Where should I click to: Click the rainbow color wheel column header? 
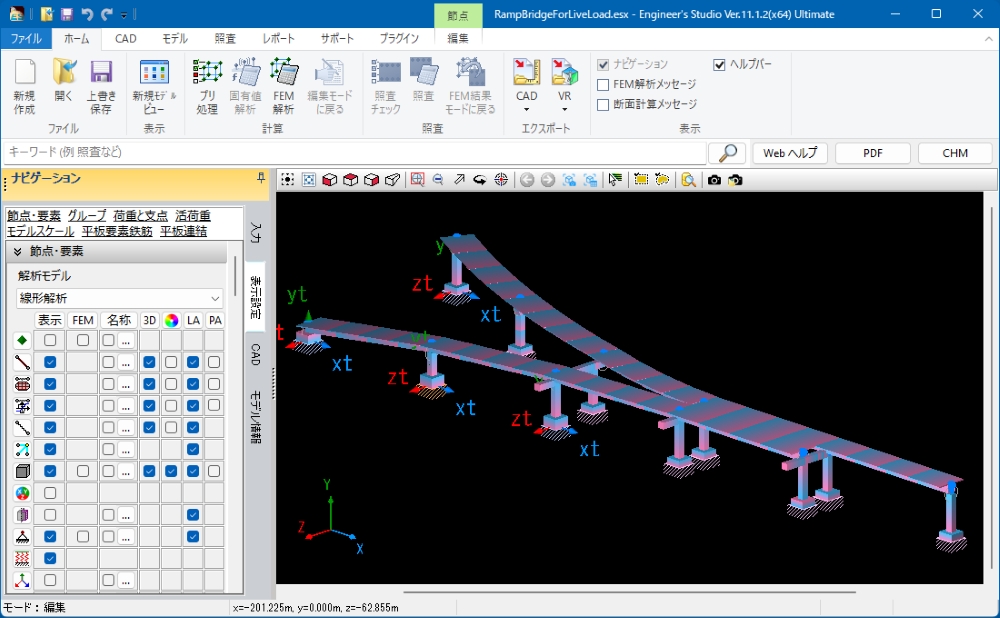171,320
